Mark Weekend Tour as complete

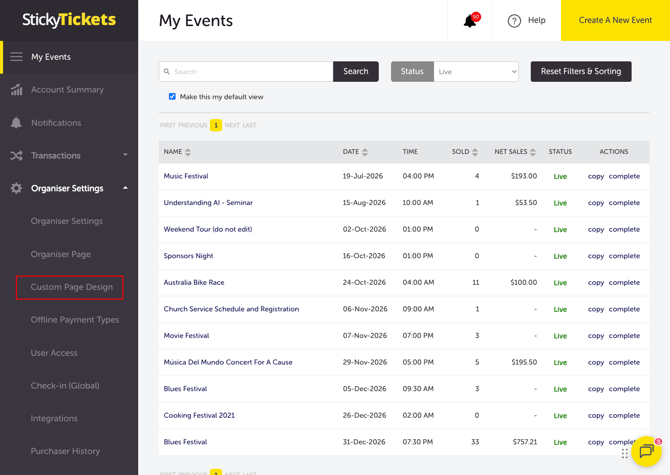624,229
